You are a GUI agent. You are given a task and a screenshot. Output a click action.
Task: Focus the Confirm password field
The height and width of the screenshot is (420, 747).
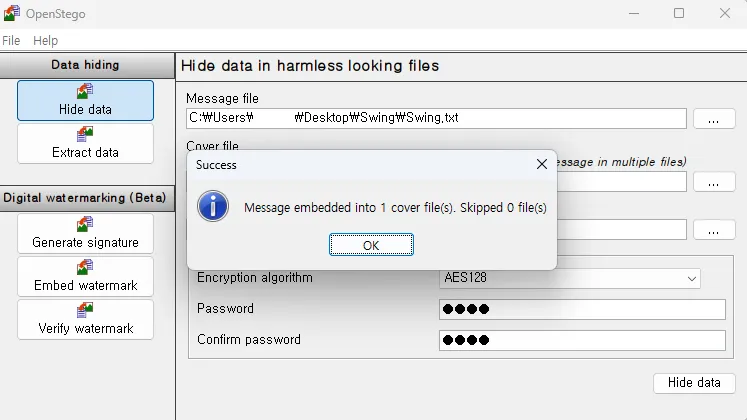coord(582,340)
